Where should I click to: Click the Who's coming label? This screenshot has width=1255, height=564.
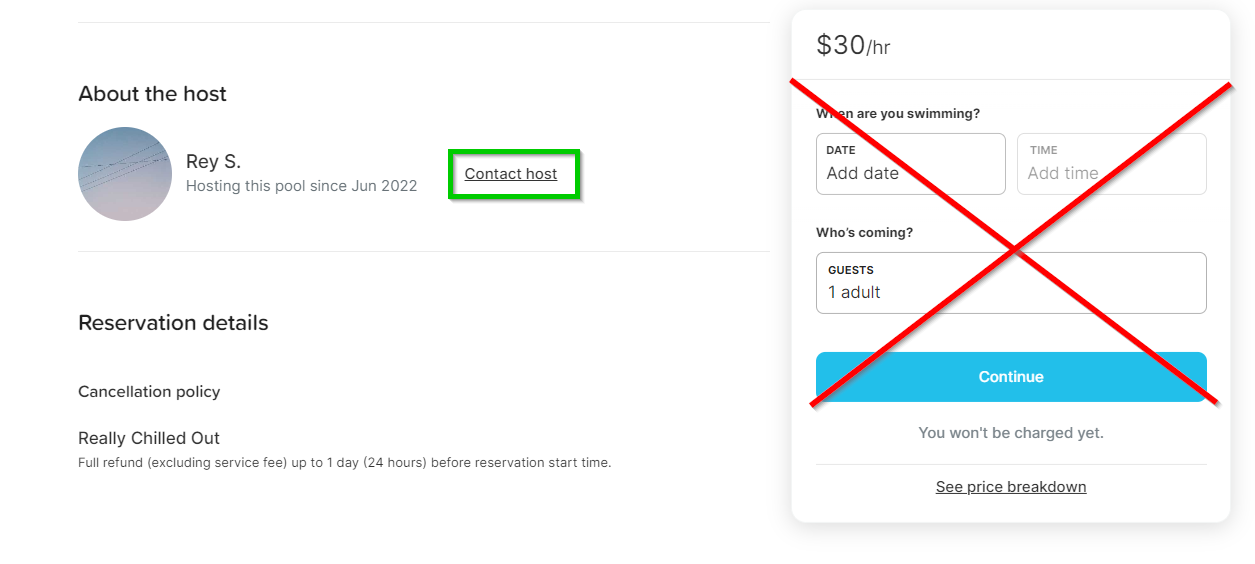click(864, 233)
